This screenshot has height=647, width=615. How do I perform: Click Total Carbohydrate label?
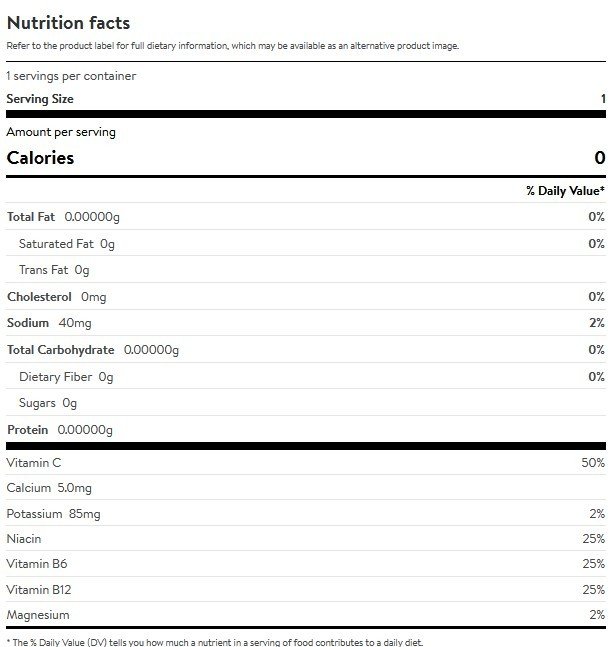(61, 350)
